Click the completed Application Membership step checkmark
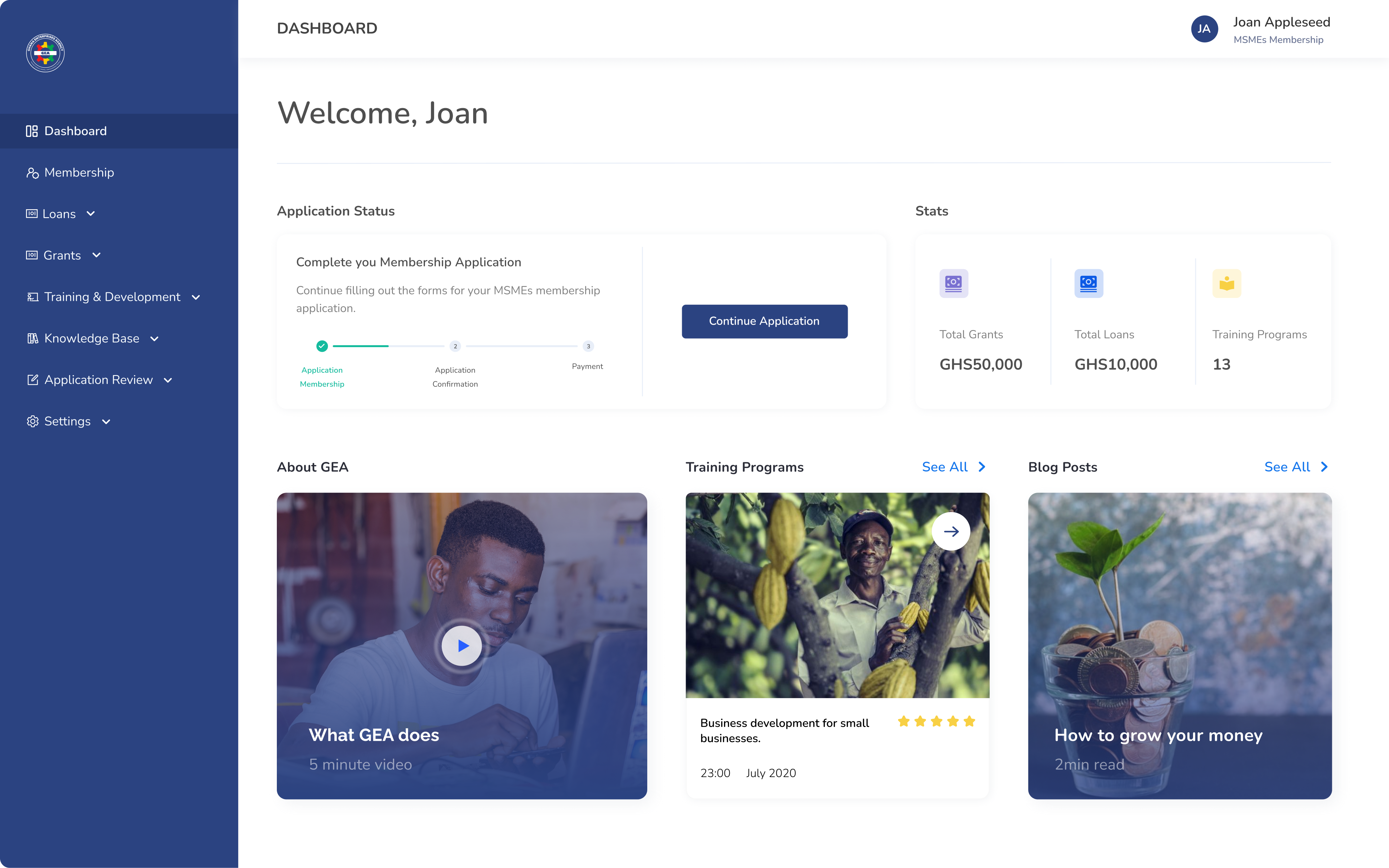Image resolution: width=1389 pixels, height=868 pixels. [322, 346]
